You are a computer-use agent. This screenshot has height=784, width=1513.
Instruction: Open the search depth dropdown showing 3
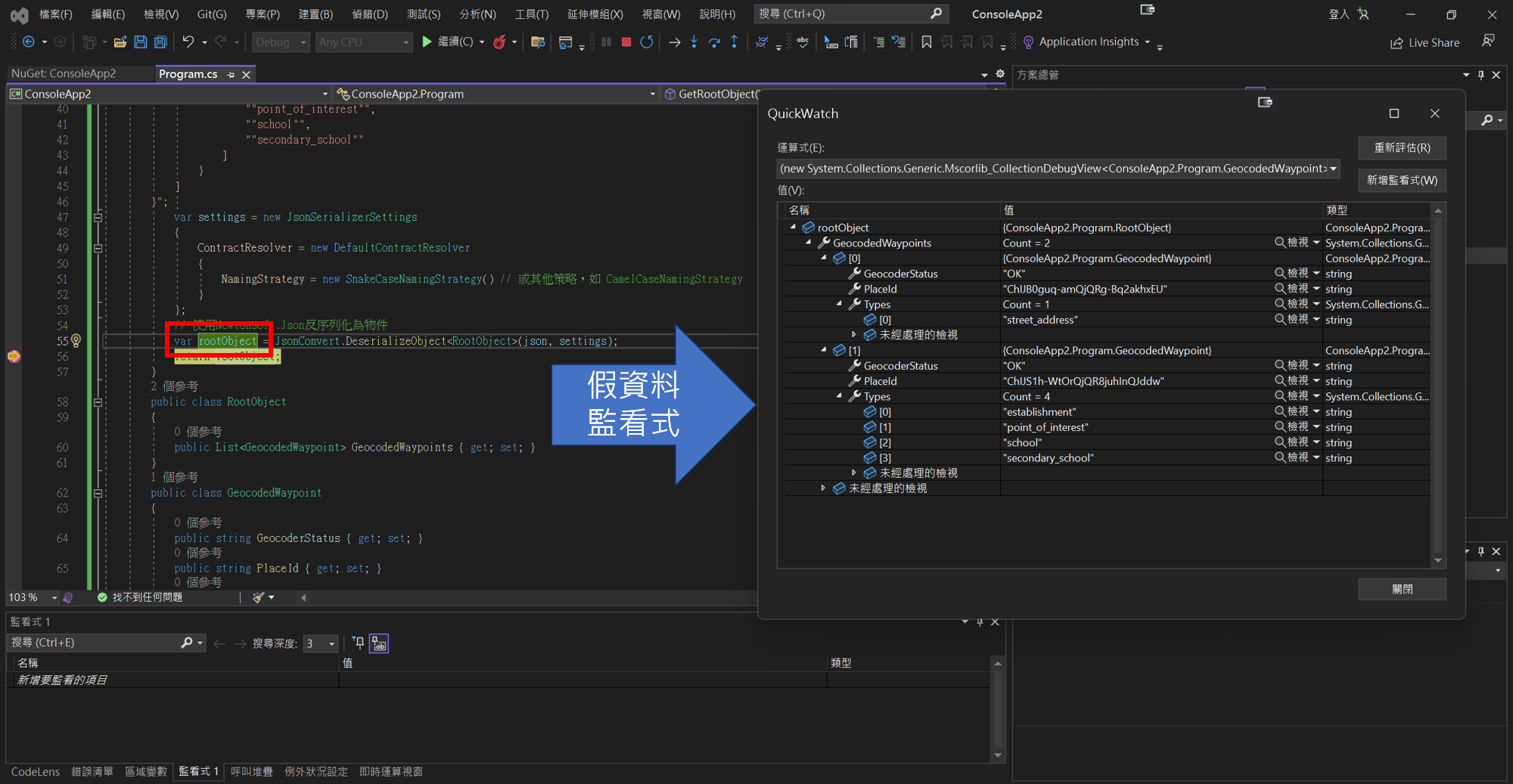331,643
